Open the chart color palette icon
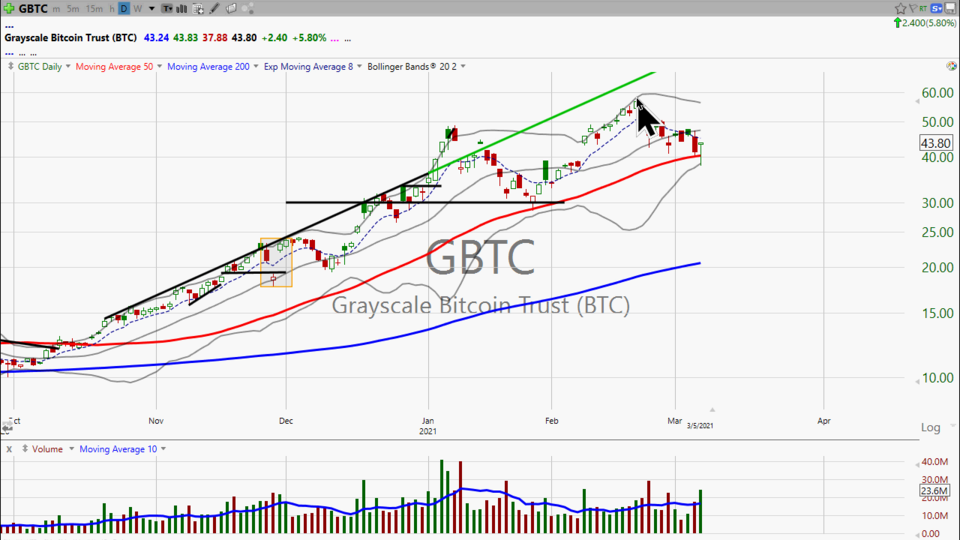Screen dimensions: 960x540 click(x=951, y=66)
